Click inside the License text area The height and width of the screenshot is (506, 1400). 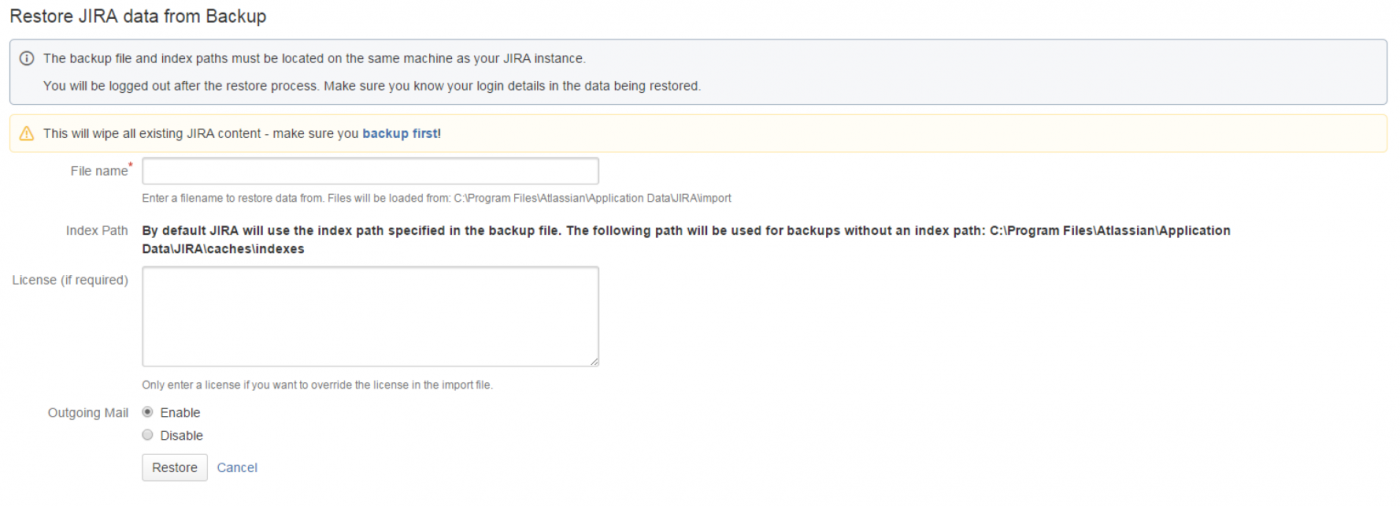pyautogui.click(x=370, y=316)
